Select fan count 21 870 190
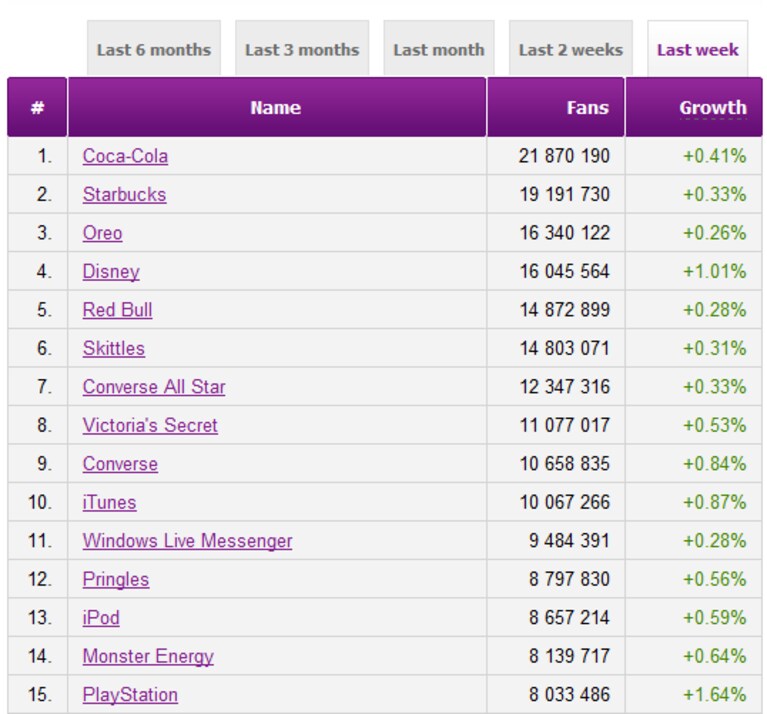The image size is (767, 714). (x=564, y=156)
